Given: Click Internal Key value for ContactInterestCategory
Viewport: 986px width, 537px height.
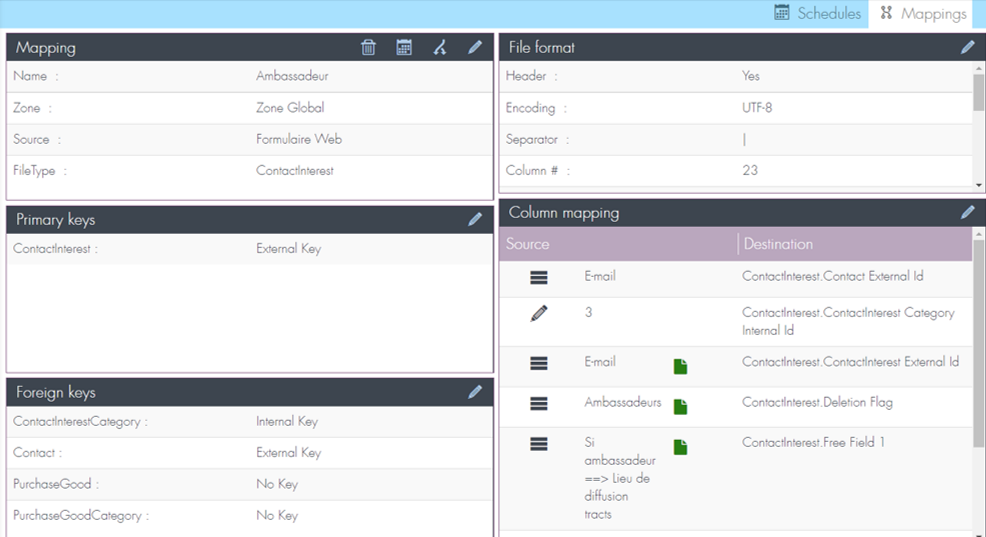Looking at the screenshot, I should 287,421.
